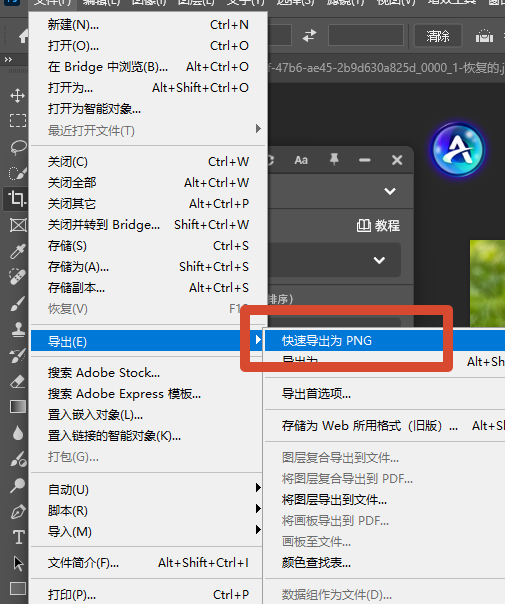
Task: Click the pin icon in floating panel
Action: [x=334, y=159]
